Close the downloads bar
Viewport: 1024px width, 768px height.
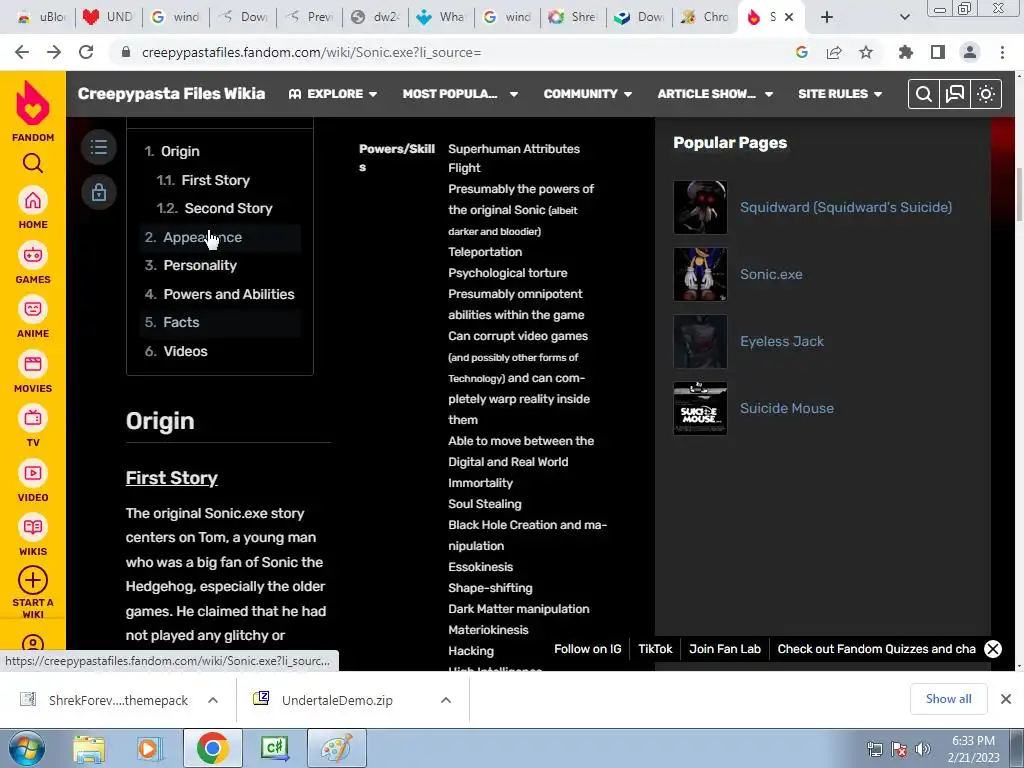pos(1006,699)
